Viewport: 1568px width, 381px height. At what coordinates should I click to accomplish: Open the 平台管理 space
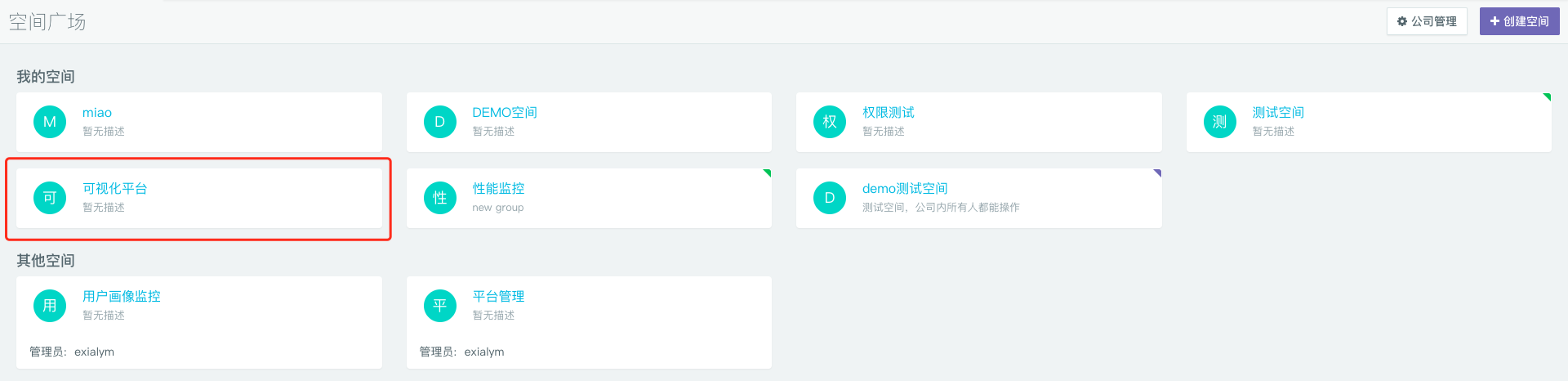pyautogui.click(x=498, y=297)
